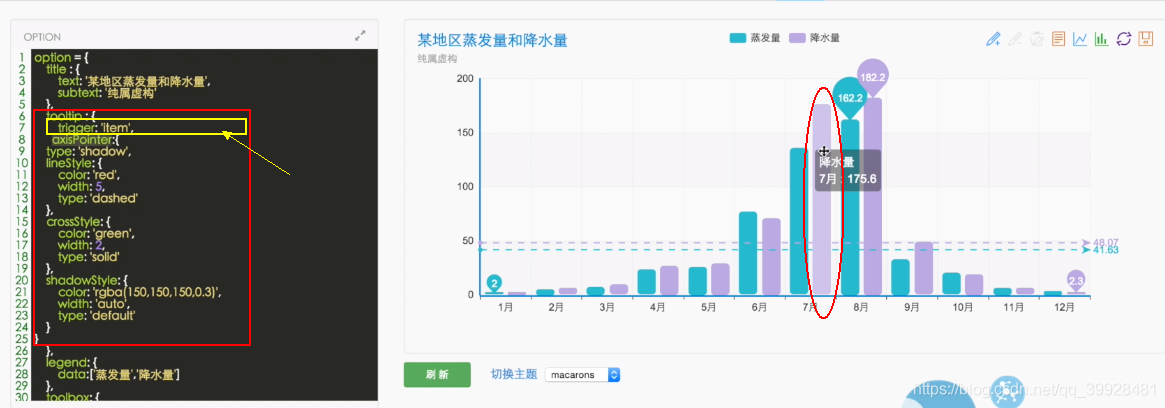The width and height of the screenshot is (1165, 408).
Task: Click the 9月 降水量 bar
Action: (924, 268)
